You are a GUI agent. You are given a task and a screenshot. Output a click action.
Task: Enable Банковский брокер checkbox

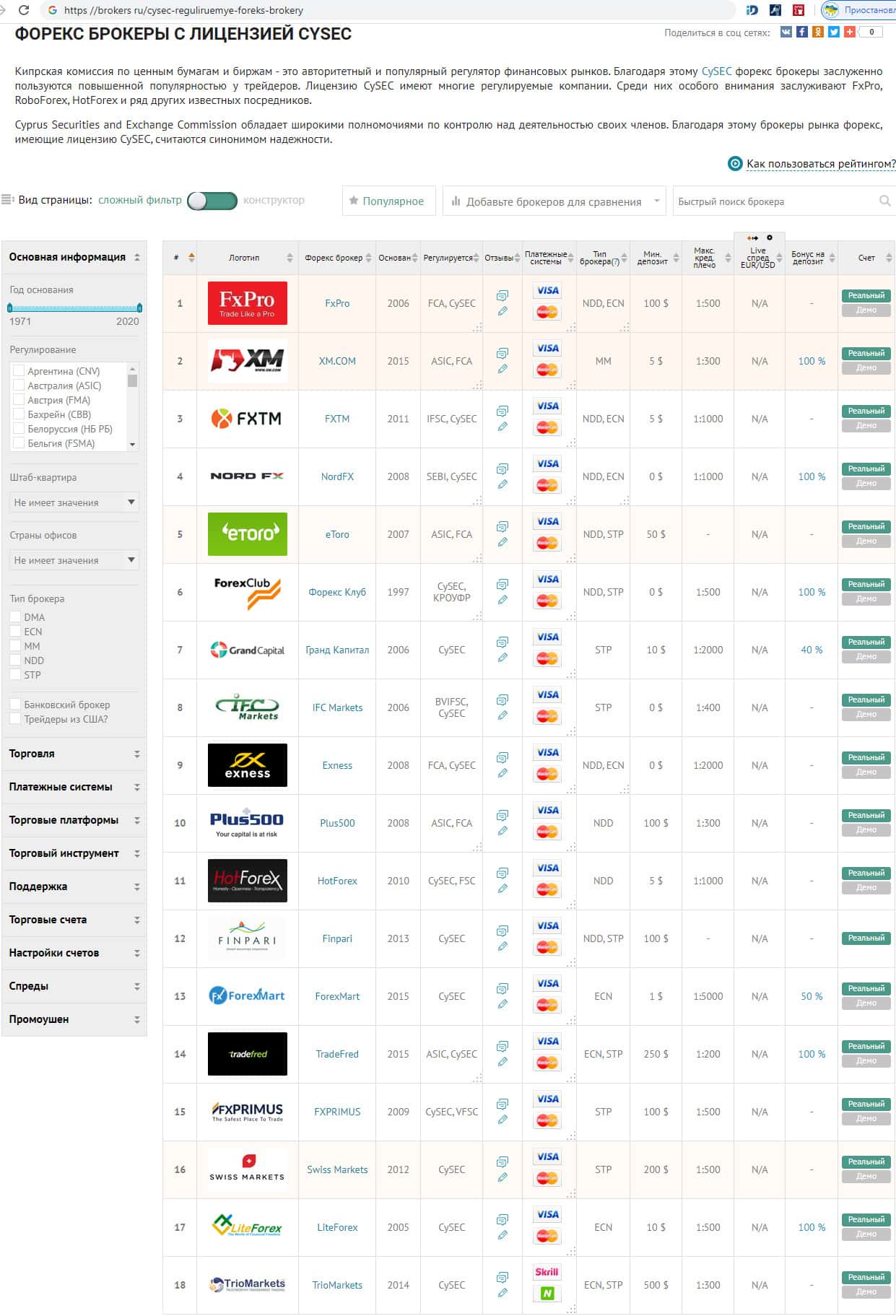pos(15,704)
